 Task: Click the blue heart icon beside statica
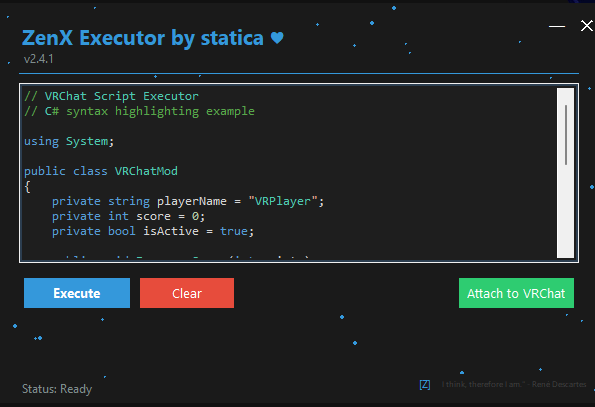click(x=277, y=38)
